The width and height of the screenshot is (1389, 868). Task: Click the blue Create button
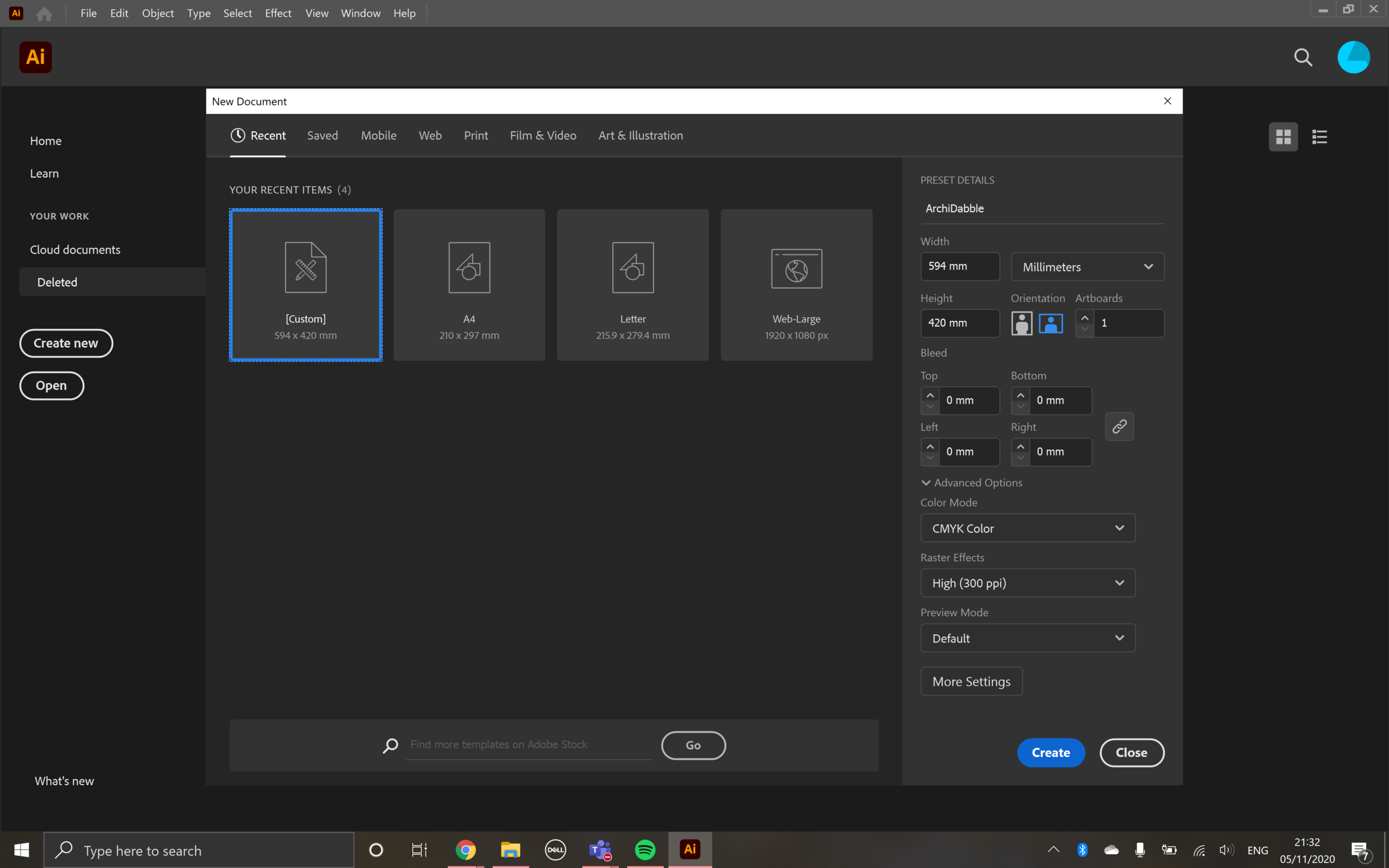pyautogui.click(x=1051, y=752)
